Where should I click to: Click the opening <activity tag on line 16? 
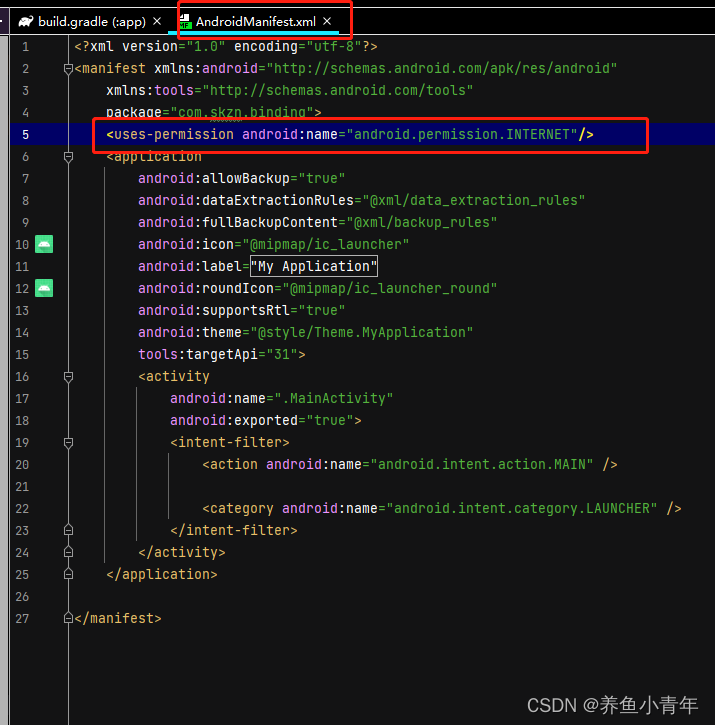pos(174,376)
